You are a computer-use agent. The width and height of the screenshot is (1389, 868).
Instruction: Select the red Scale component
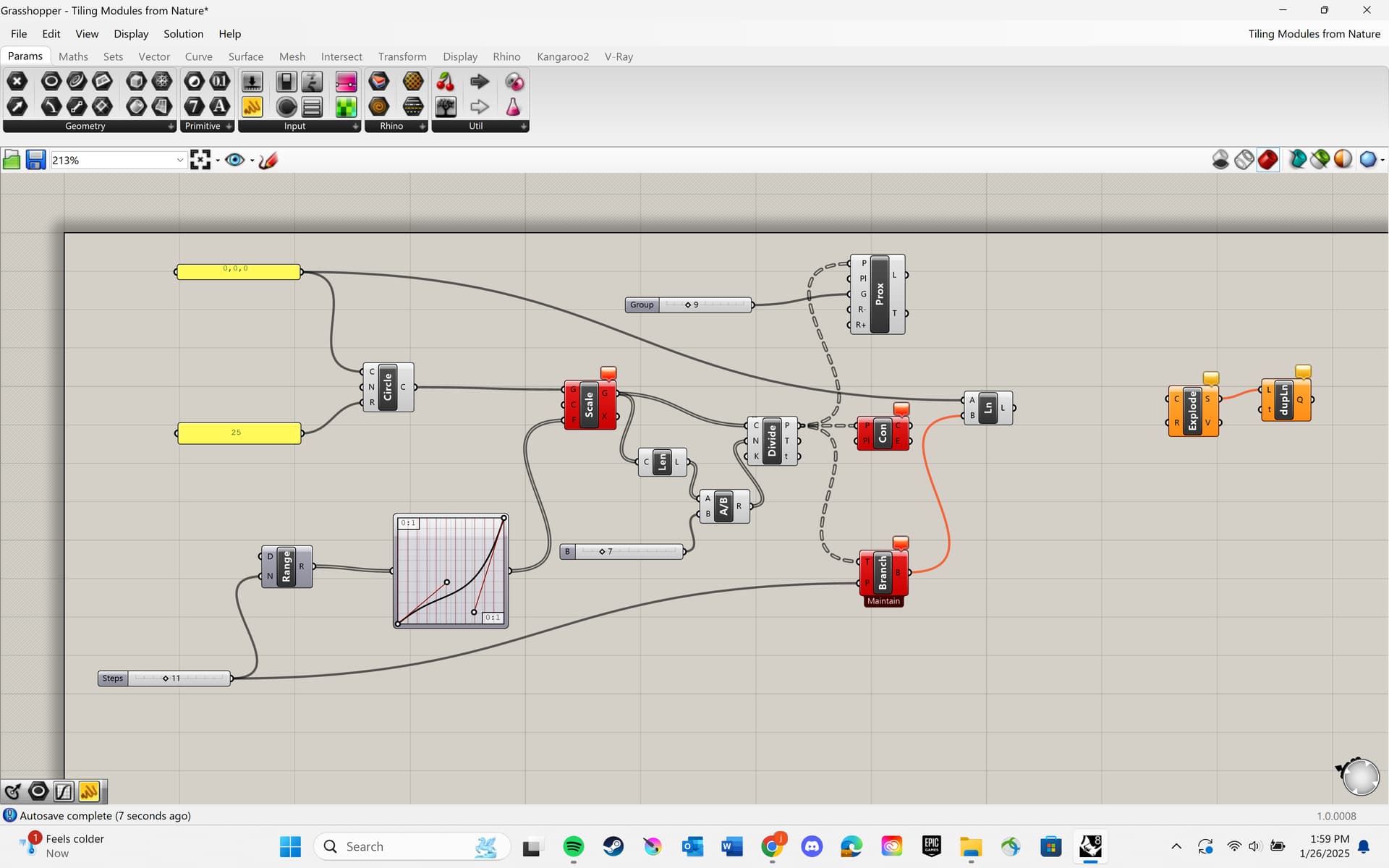point(589,404)
